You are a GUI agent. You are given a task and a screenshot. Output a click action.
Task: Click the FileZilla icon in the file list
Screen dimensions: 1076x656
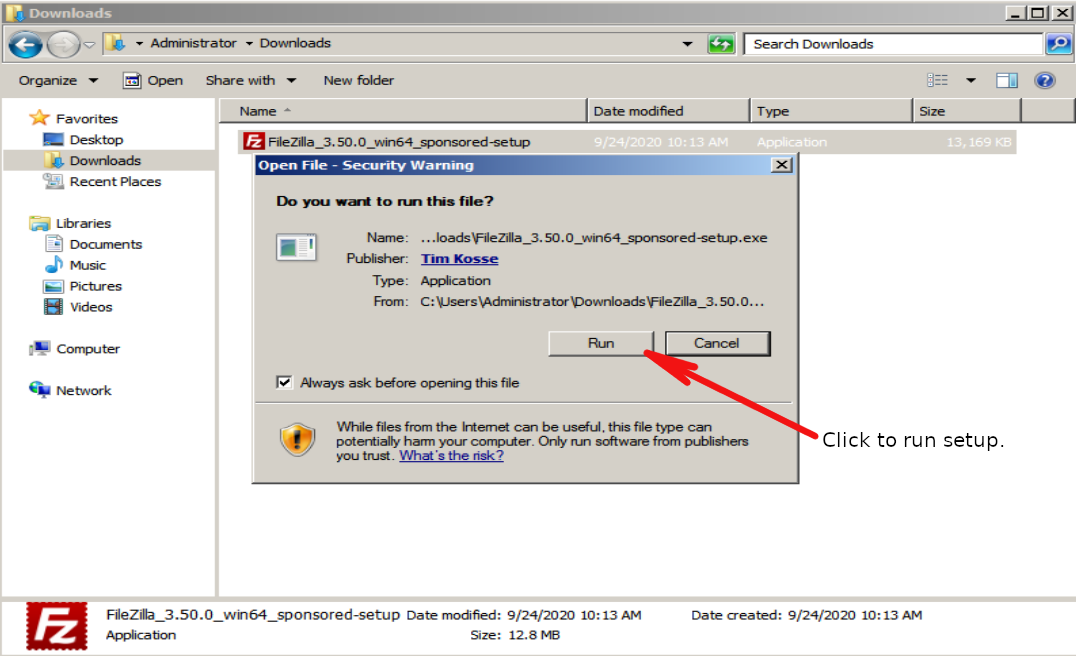coord(253,141)
